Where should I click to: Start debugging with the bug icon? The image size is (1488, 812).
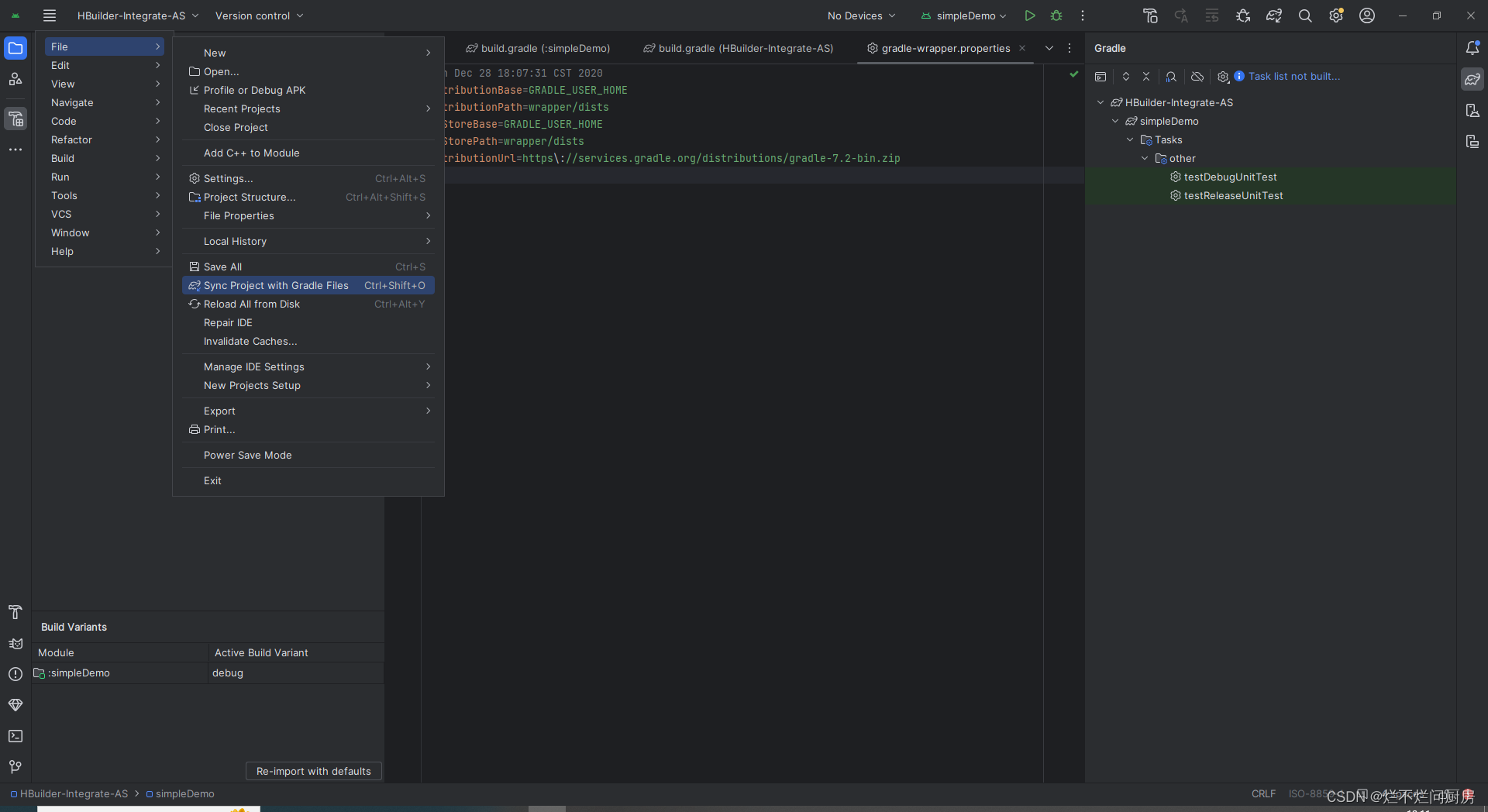point(1056,15)
